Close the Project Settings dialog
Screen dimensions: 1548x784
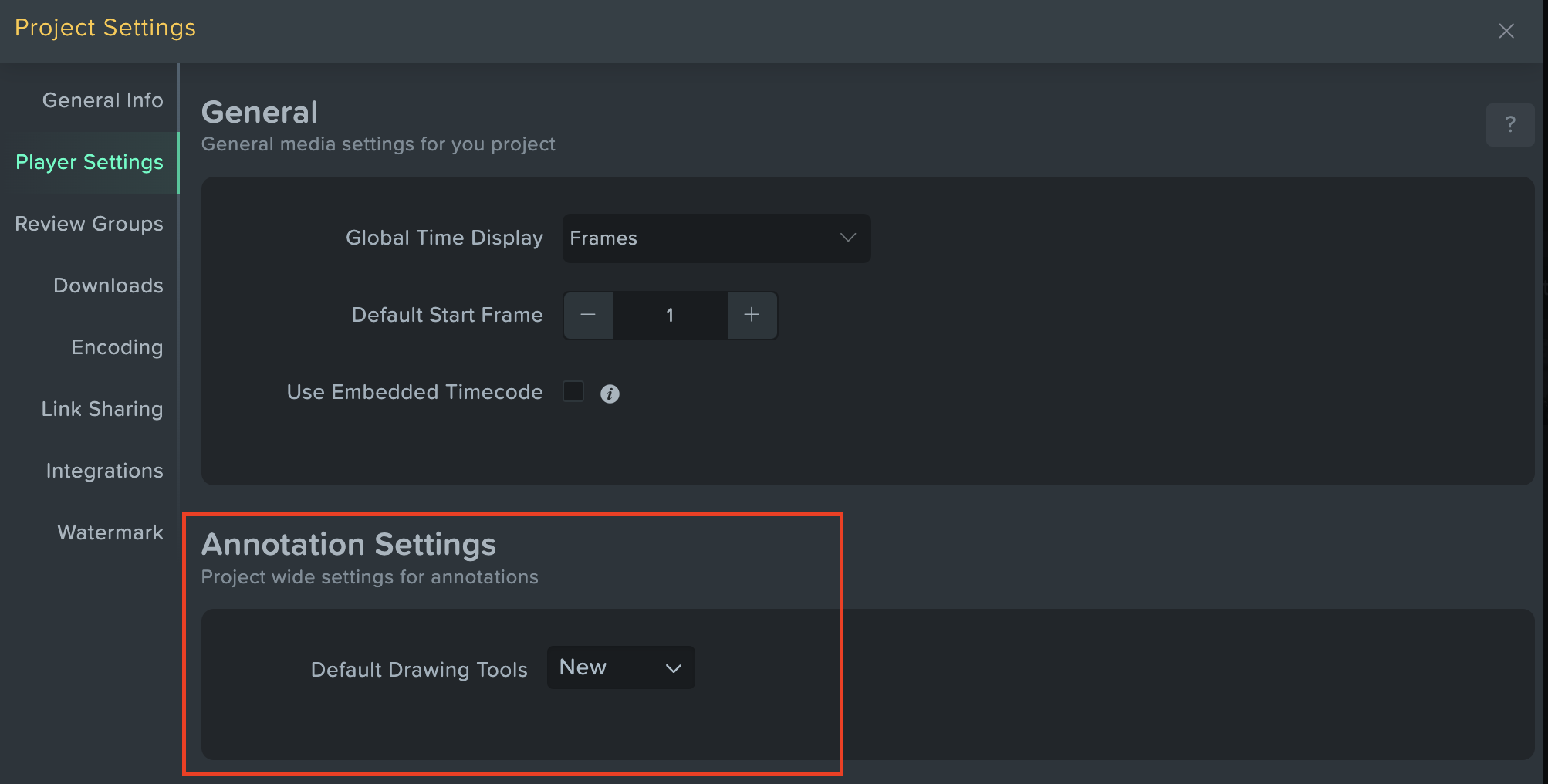1506,30
